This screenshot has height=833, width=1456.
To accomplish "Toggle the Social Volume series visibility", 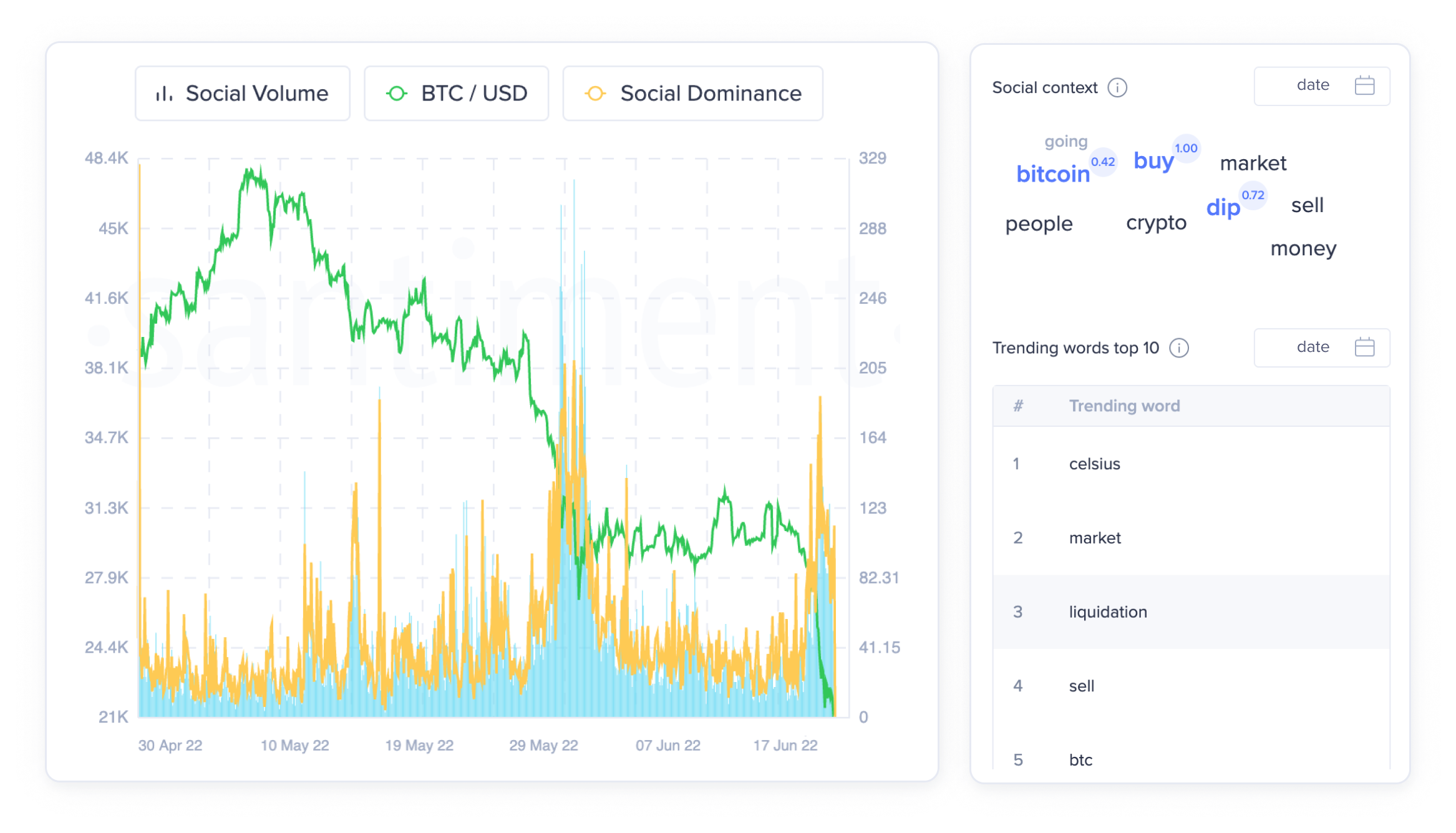I will click(243, 93).
